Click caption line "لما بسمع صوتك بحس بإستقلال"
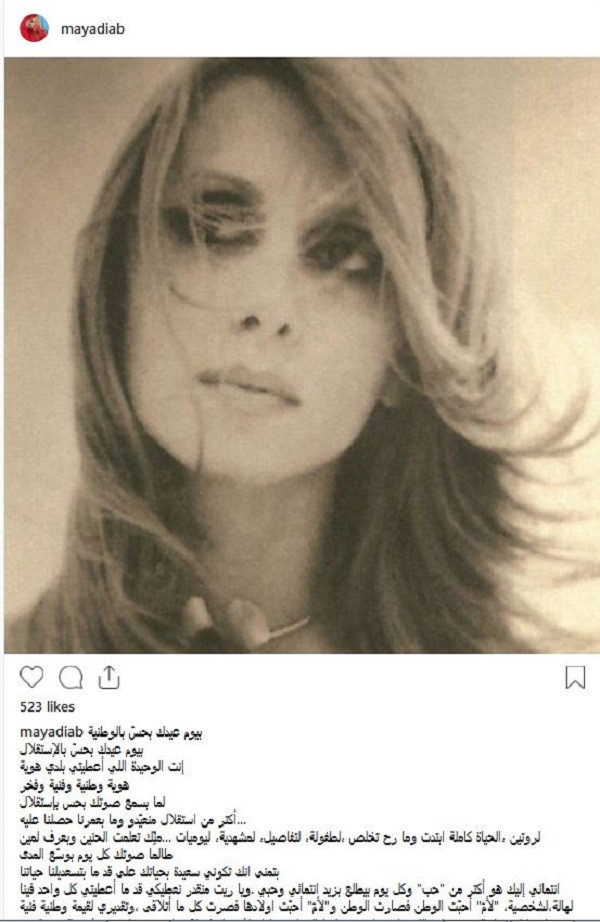This screenshot has width=600, height=922. [x=92, y=802]
